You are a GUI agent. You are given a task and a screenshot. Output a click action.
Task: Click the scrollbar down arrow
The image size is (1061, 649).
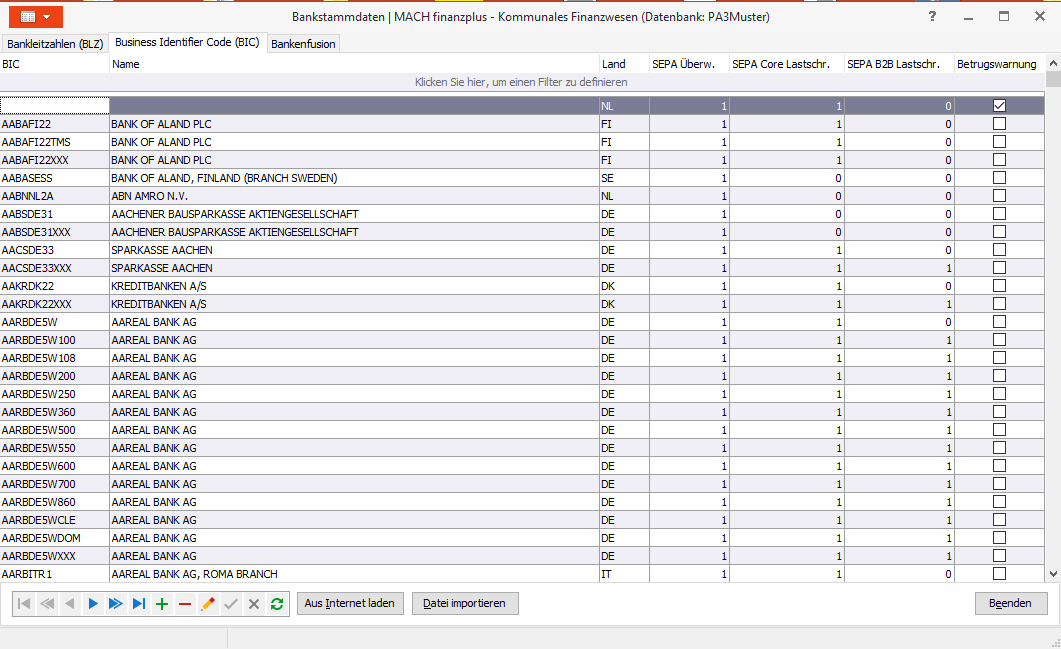tap(1053, 574)
